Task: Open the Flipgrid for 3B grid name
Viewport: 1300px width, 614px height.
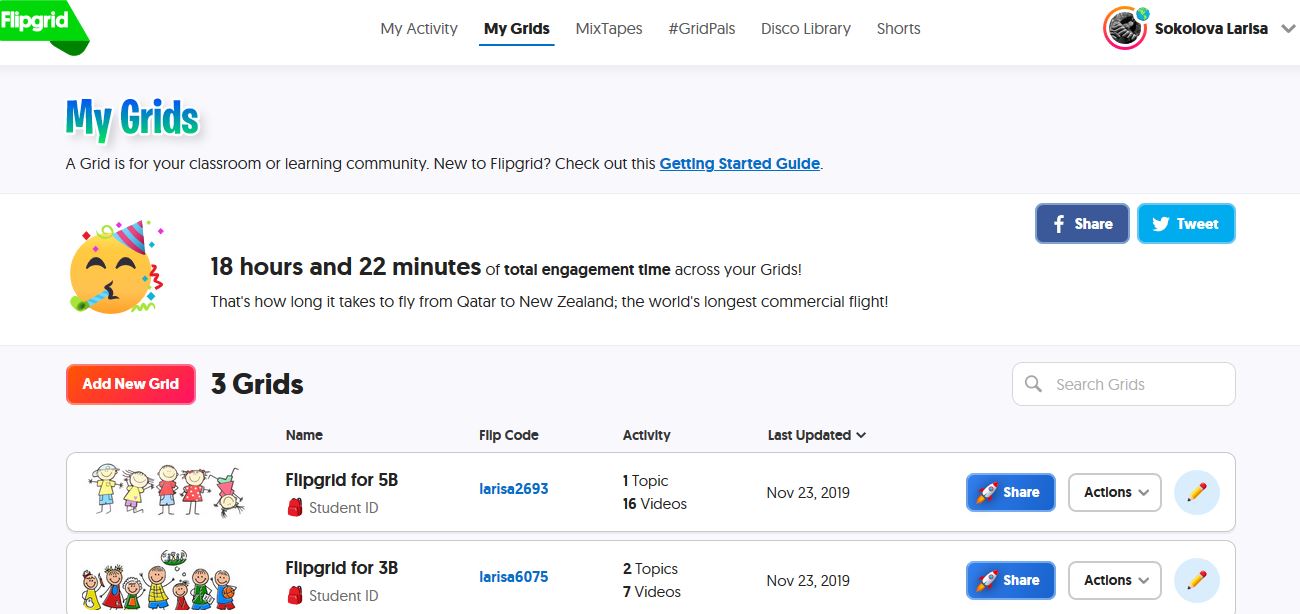Action: pyautogui.click(x=342, y=568)
